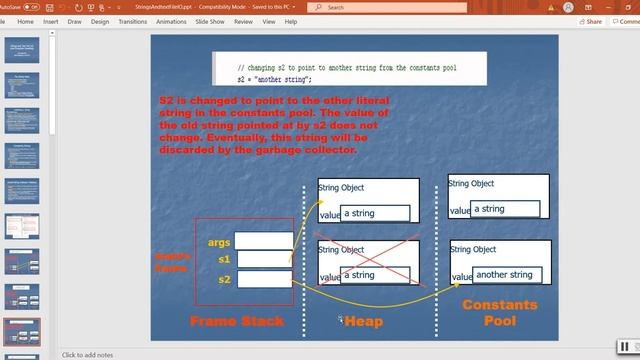Screen dimensions: 640x360
Task: Select the 's1' label on the slide
Action: point(224,259)
